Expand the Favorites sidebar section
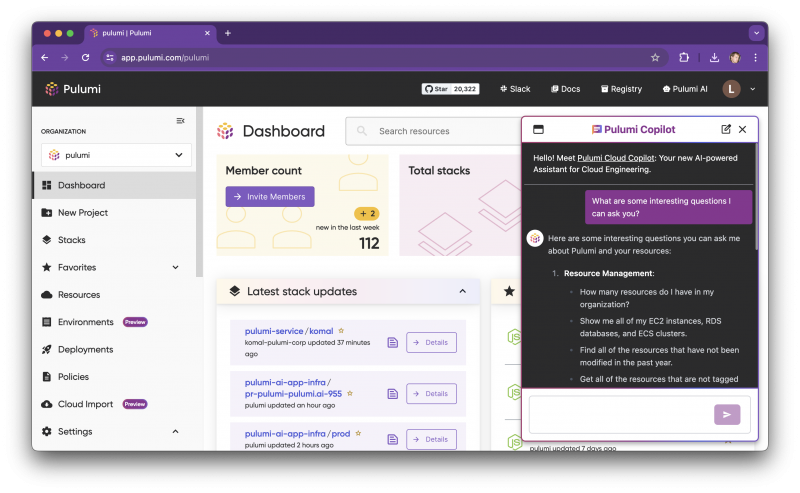This screenshot has height=493, width=800. (x=176, y=267)
